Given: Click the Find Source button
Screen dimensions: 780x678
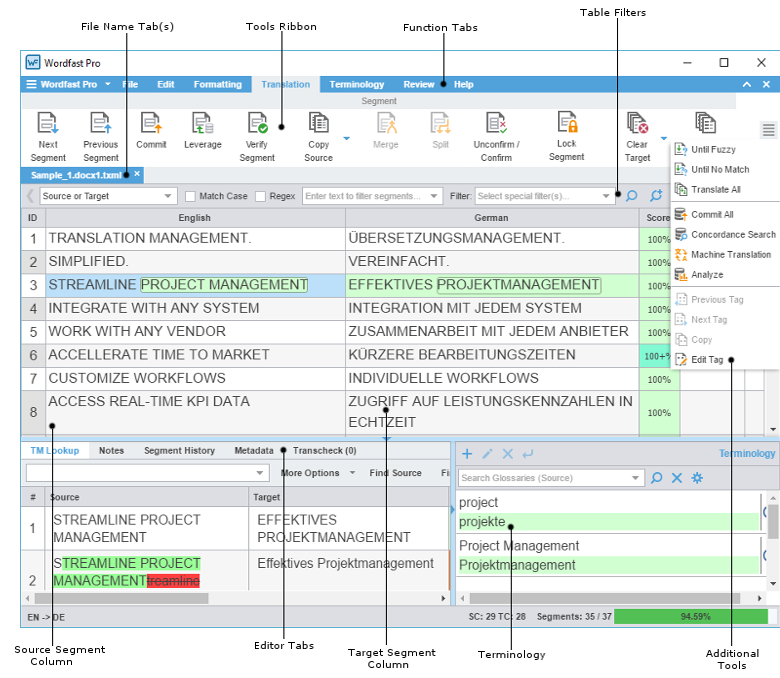Looking at the screenshot, I should [395, 473].
